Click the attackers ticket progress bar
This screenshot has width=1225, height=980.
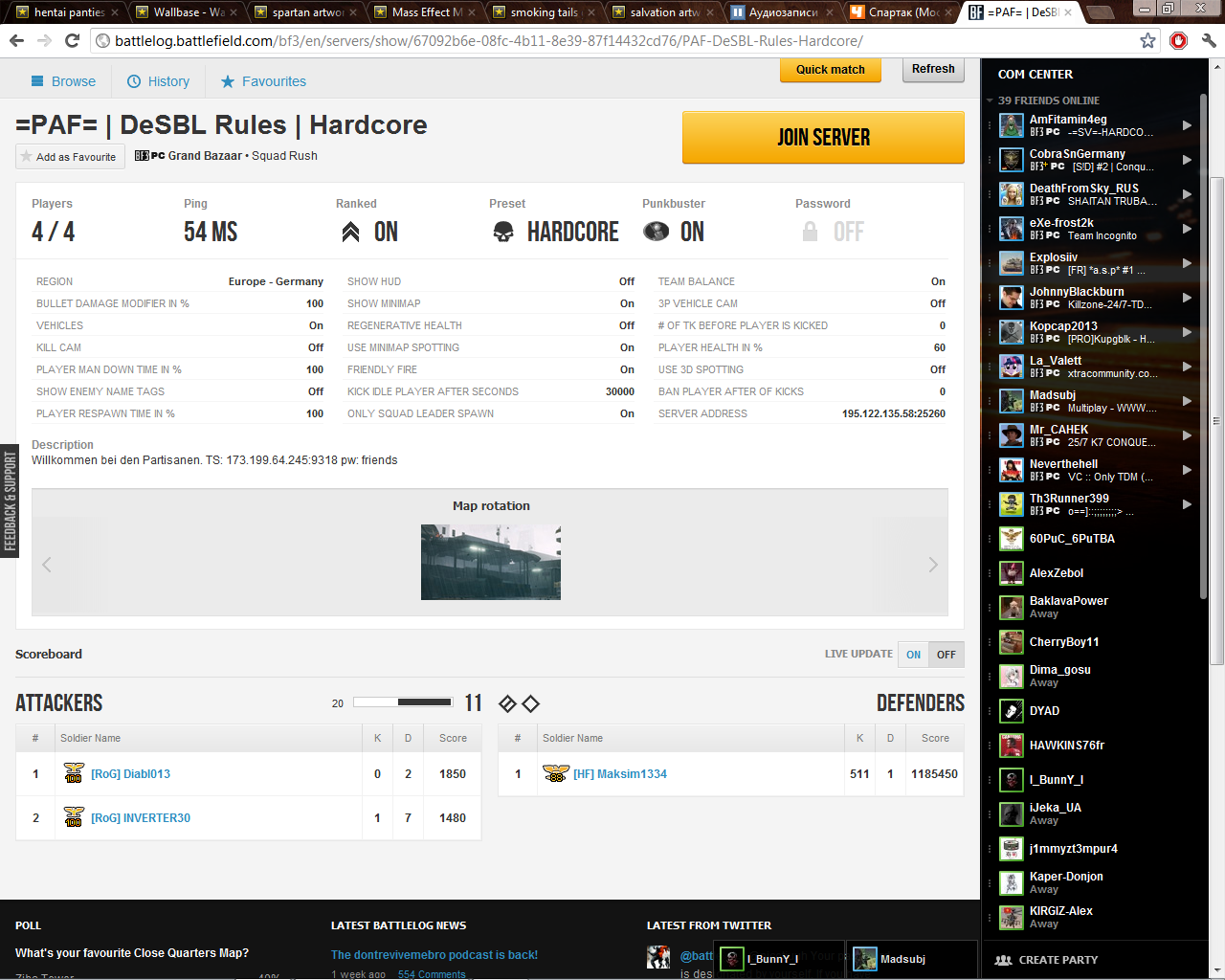tap(402, 702)
